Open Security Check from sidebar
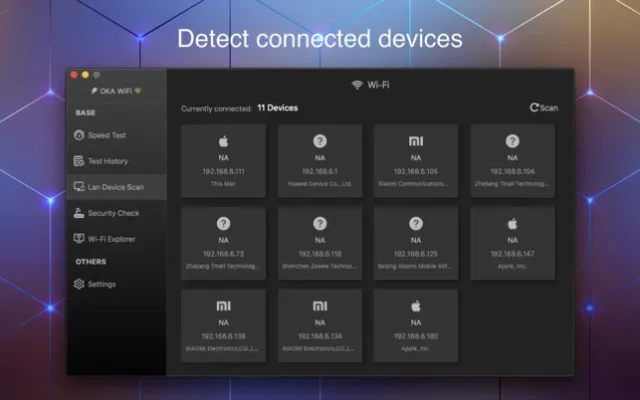This screenshot has height=400, width=640. 113,213
